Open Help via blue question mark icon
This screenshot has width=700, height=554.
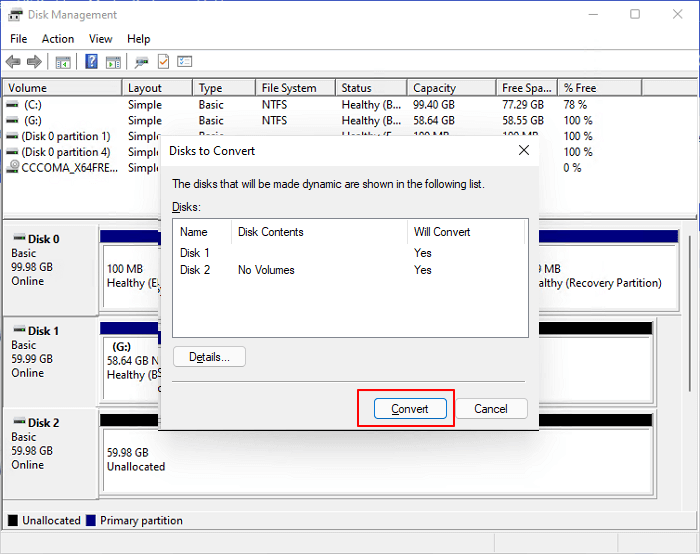(x=91, y=62)
